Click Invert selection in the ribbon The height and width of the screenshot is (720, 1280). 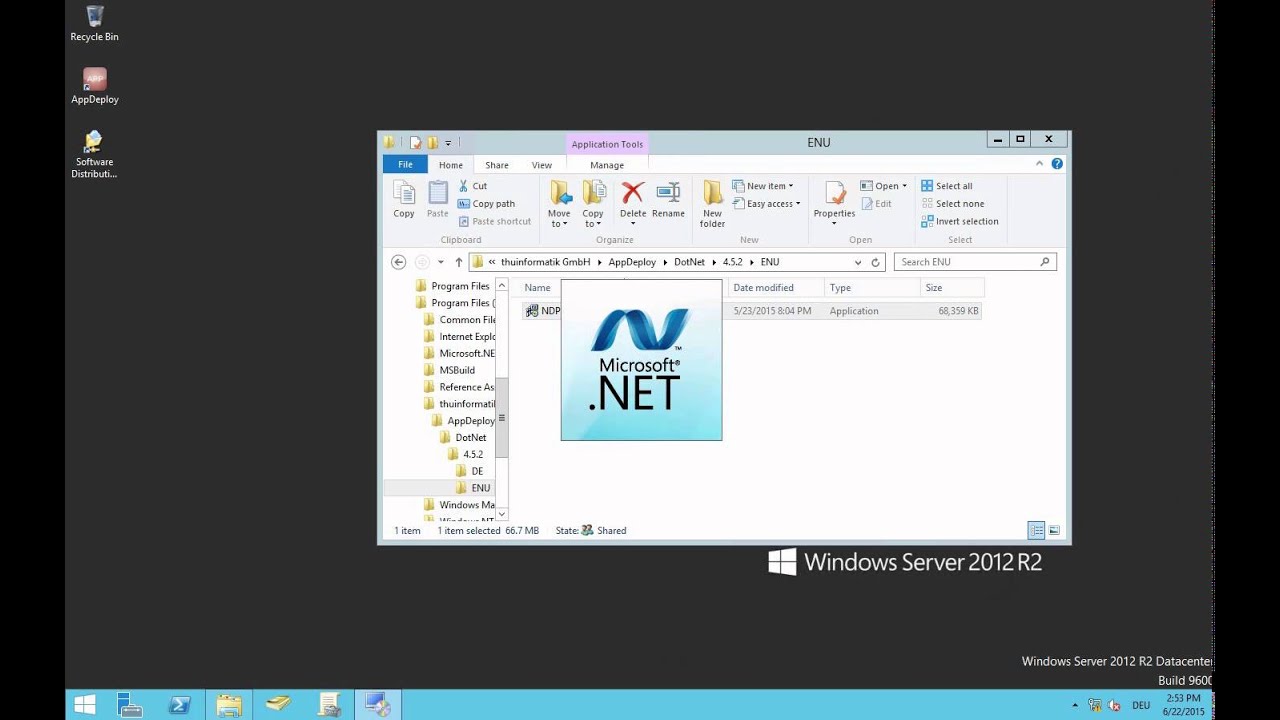tap(960, 222)
